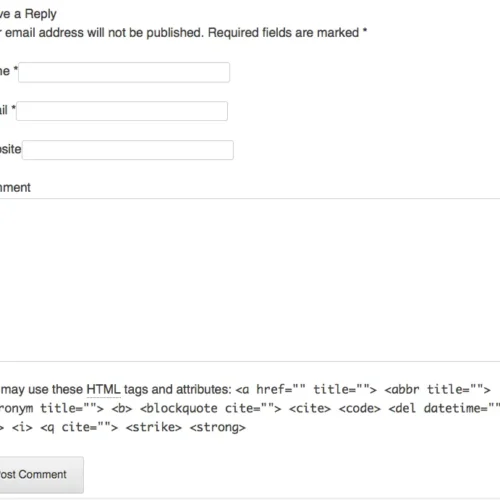Click the Name input field
Viewport: 500px width, 500px height.
click(x=124, y=72)
